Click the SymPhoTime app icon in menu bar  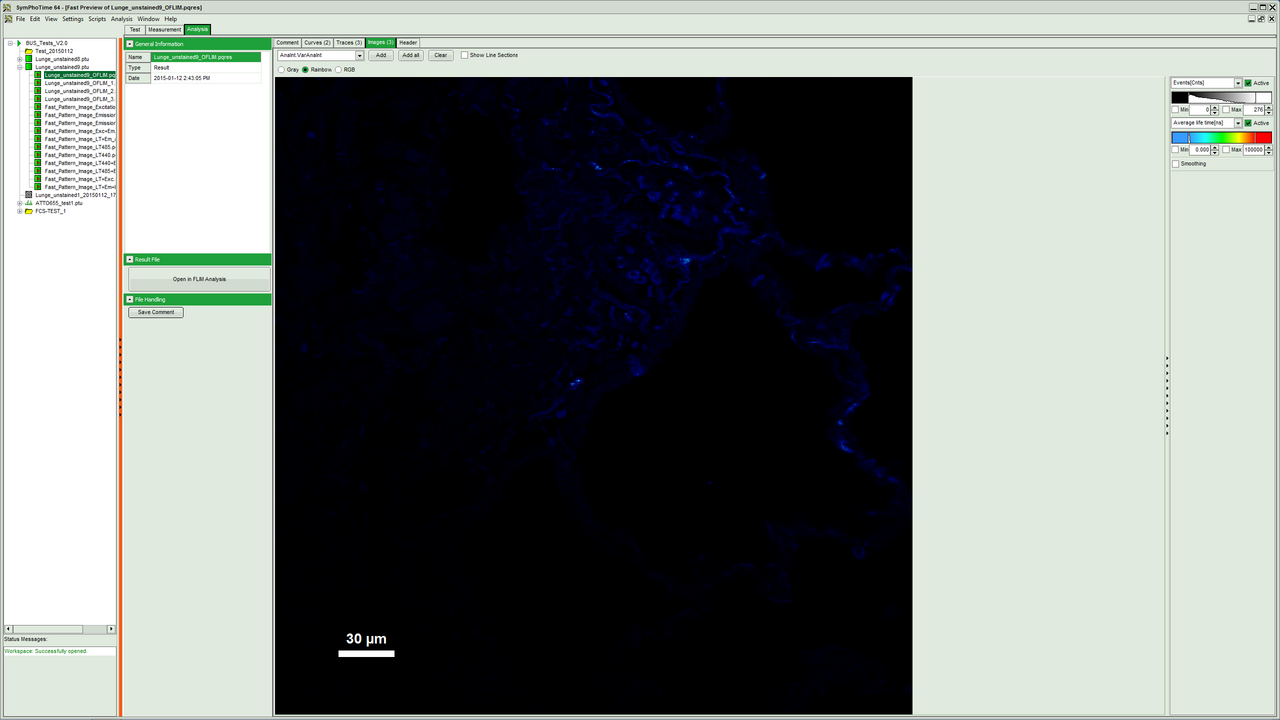[8, 19]
